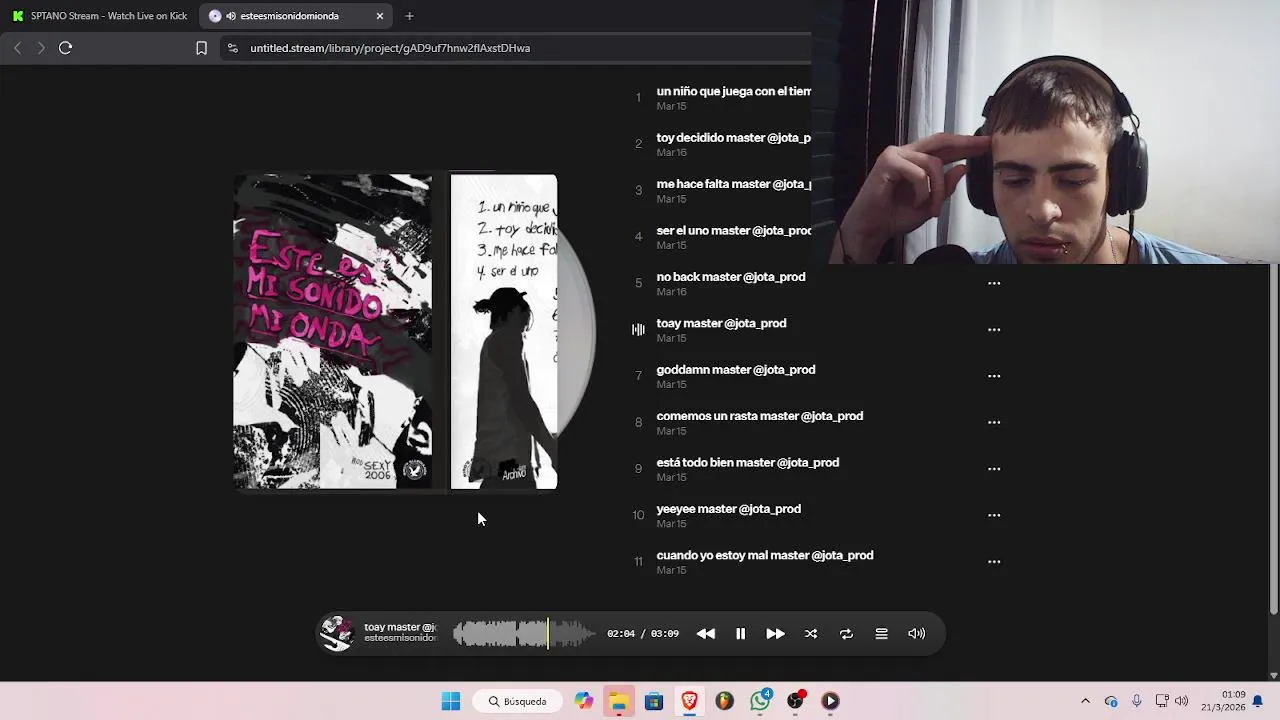Screen dimensions: 1280x720
Task: Open Copilot from the taskbar
Action: [584, 701]
